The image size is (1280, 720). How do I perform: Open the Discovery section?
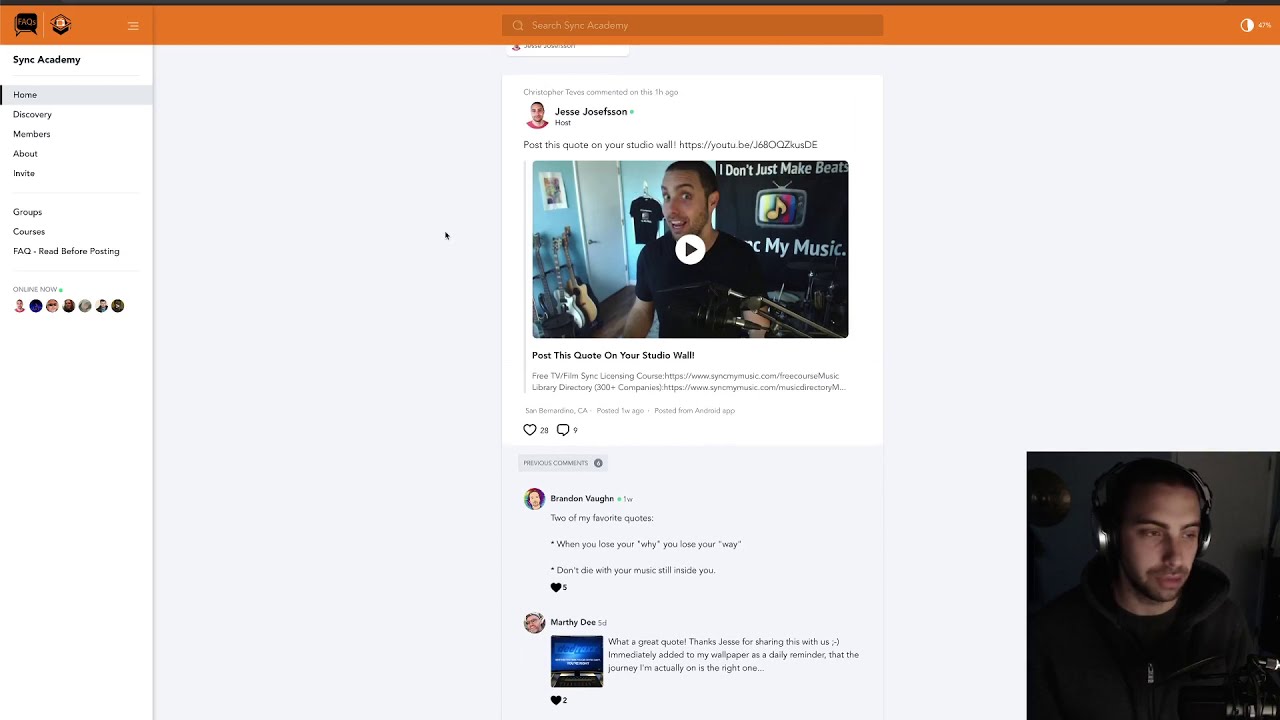coord(32,114)
